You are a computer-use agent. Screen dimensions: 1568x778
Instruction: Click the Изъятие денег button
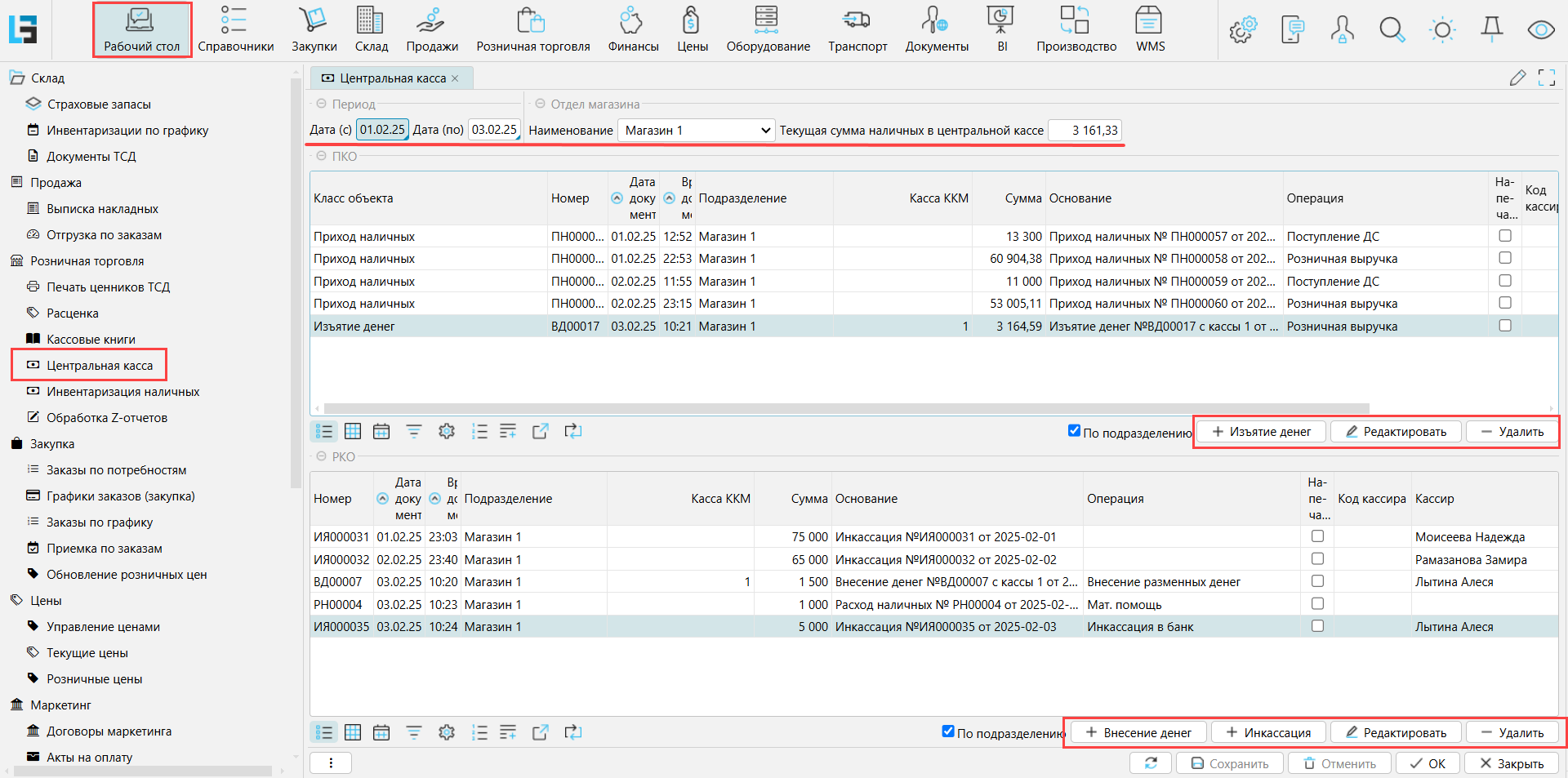1261,432
